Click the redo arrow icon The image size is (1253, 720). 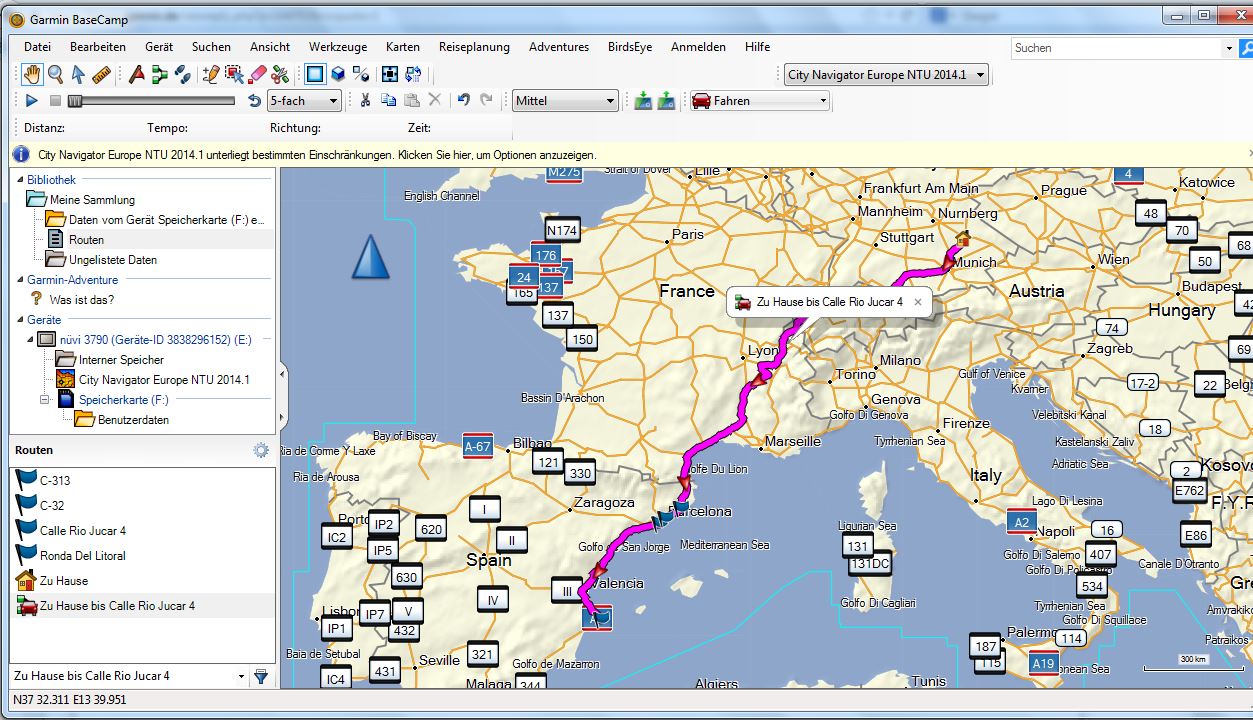pyautogui.click(x=486, y=100)
